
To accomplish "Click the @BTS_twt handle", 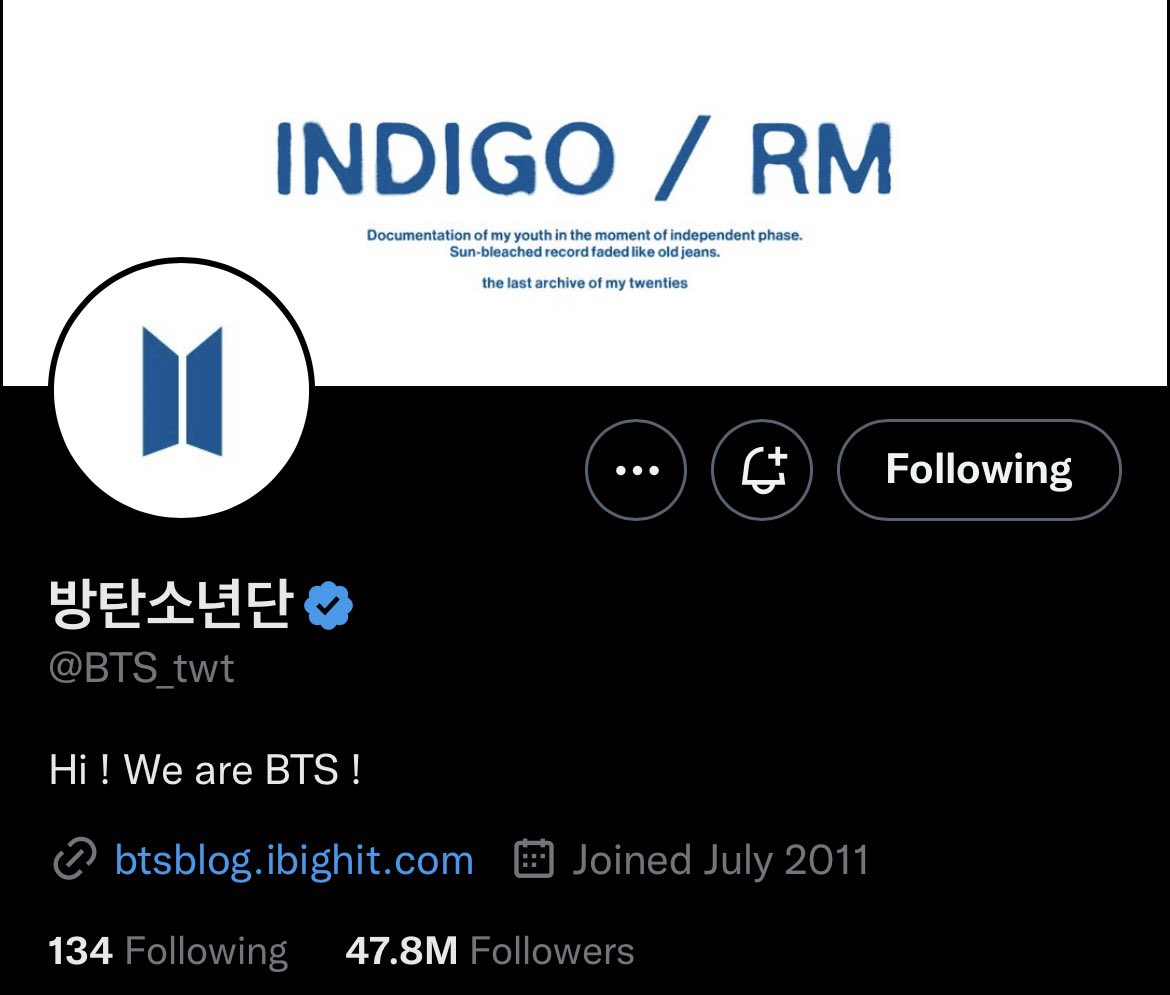I will coord(141,668).
